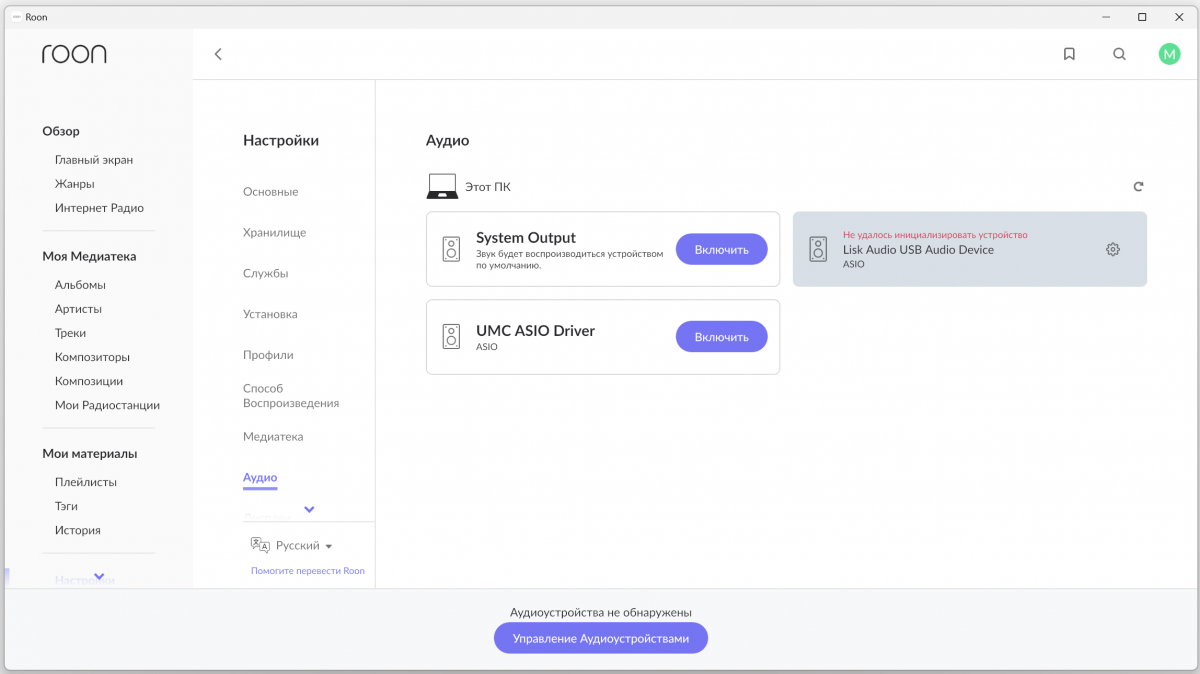
Task: Click the Обзор sidebar heading
Action: [x=61, y=131]
